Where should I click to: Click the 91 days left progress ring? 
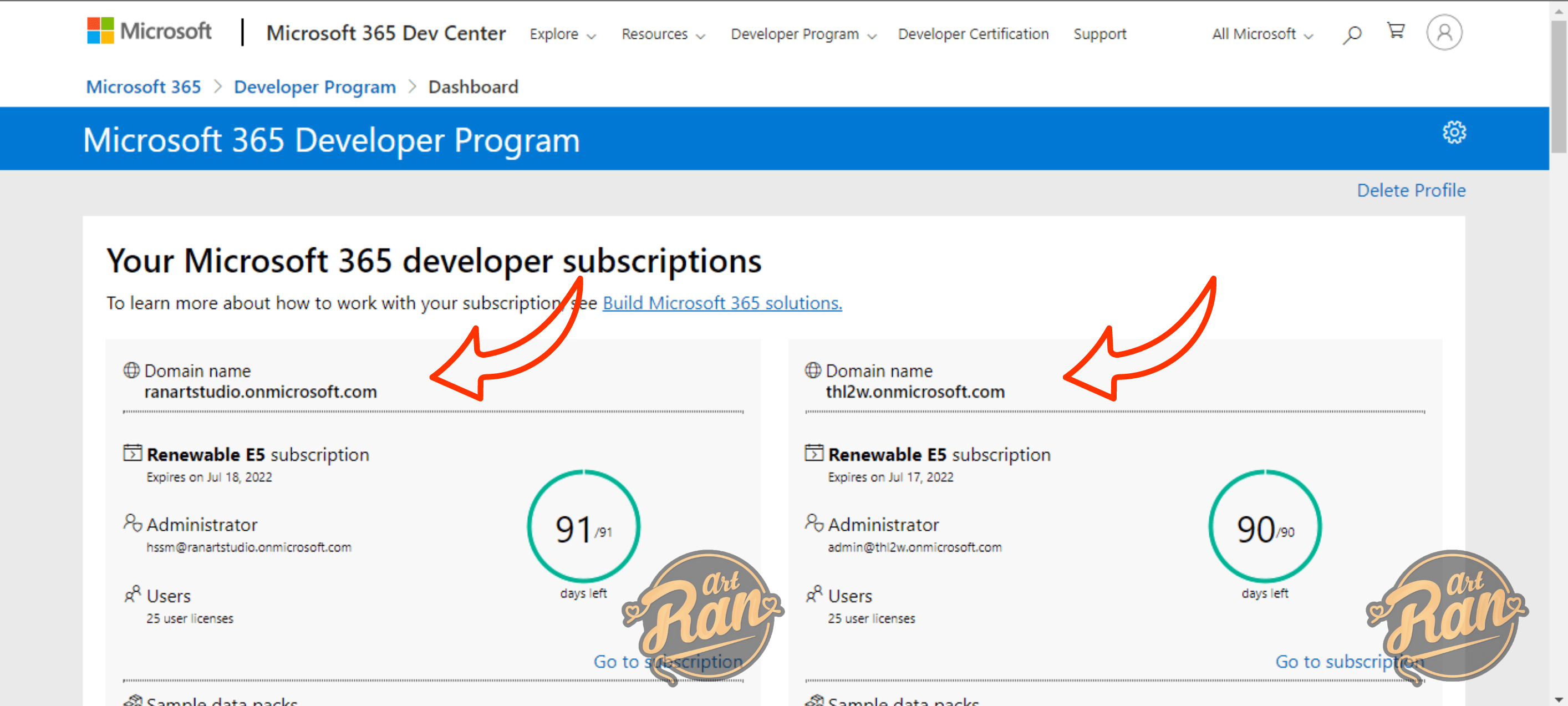583,526
